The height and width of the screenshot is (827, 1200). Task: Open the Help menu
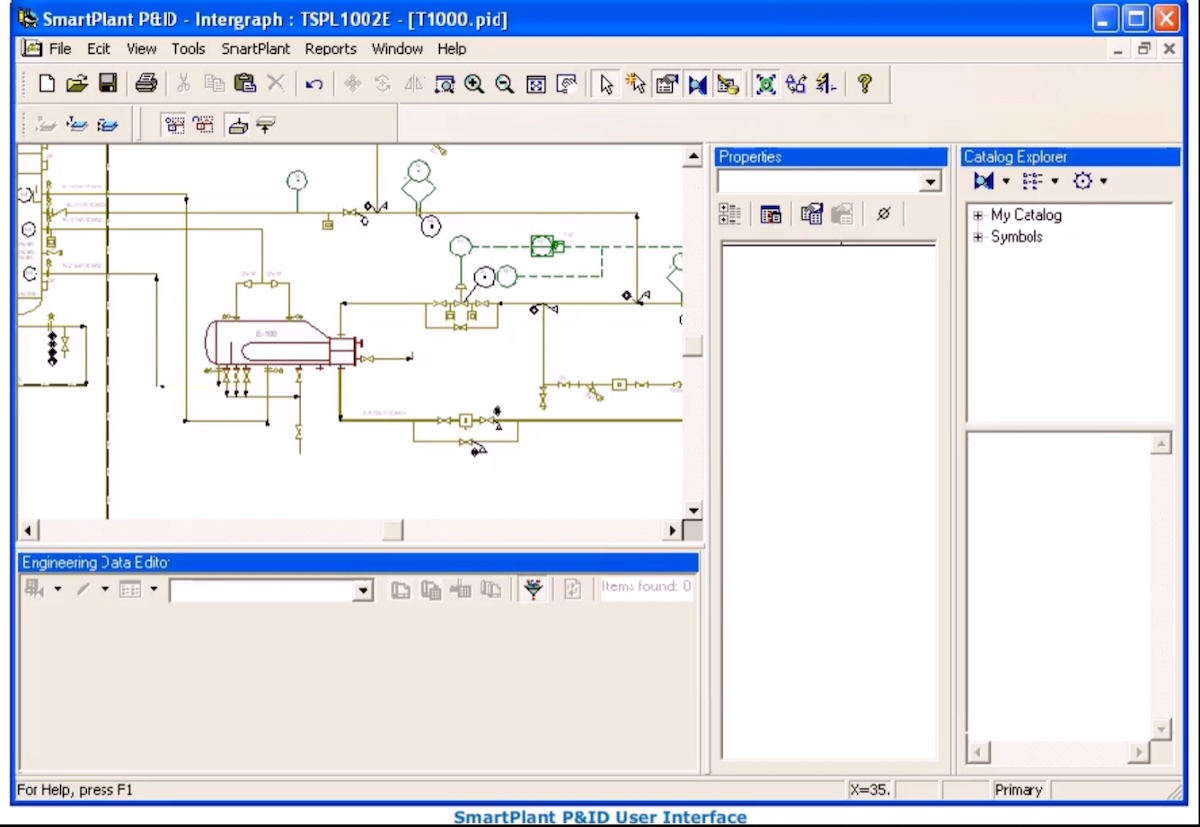452,48
